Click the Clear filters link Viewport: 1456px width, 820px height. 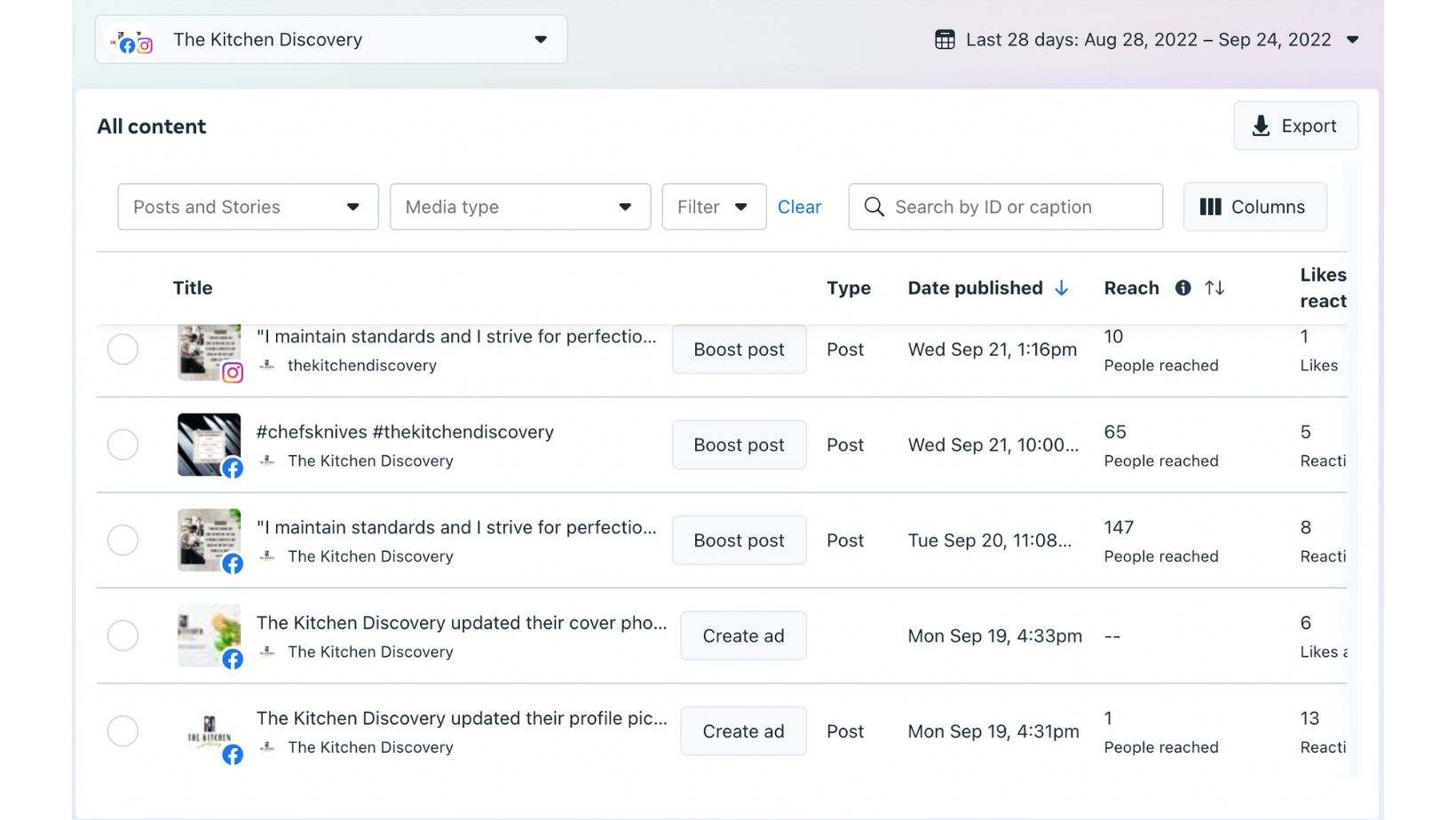point(799,207)
